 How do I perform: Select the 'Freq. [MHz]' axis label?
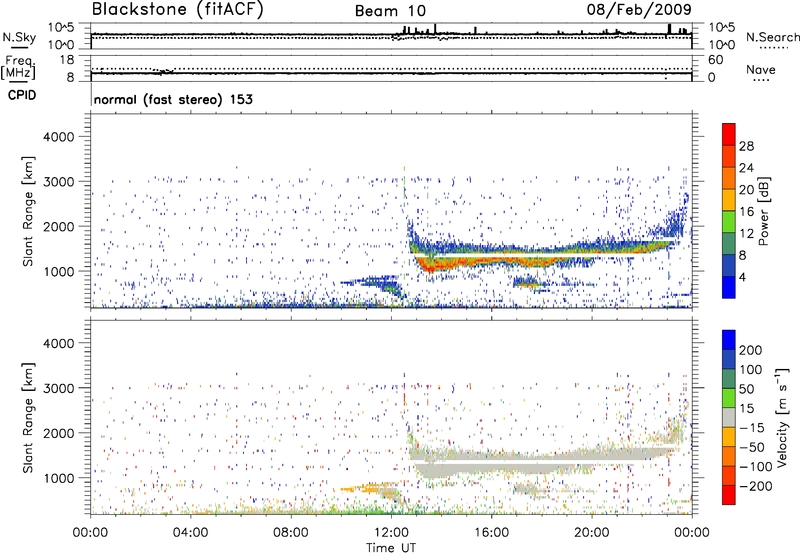pos(18,68)
